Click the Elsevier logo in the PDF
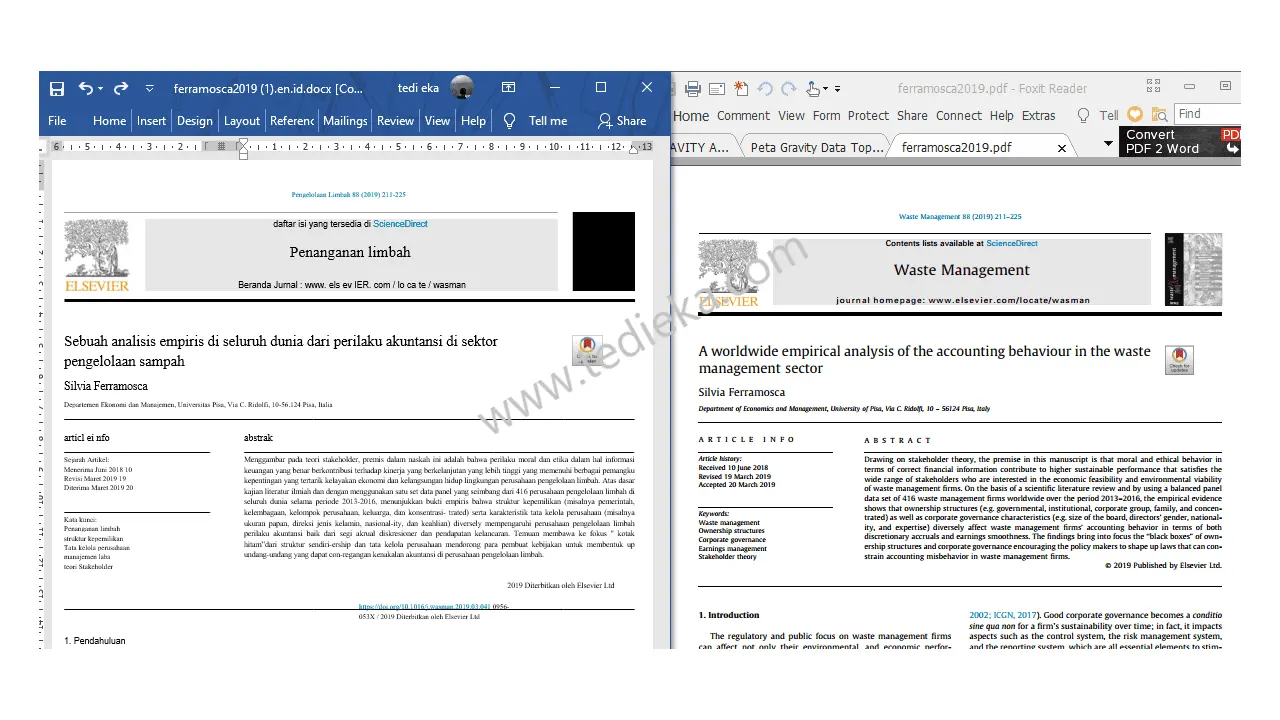This screenshot has height=720, width=1280. pyautogui.click(x=729, y=274)
